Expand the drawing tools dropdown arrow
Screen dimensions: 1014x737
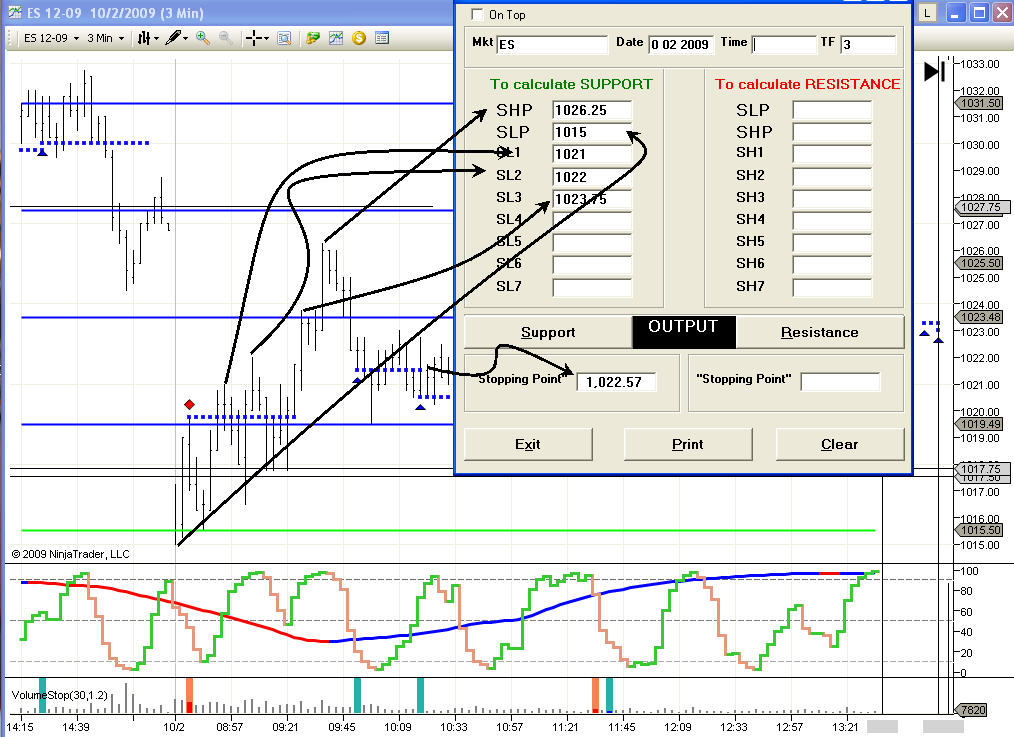click(186, 39)
